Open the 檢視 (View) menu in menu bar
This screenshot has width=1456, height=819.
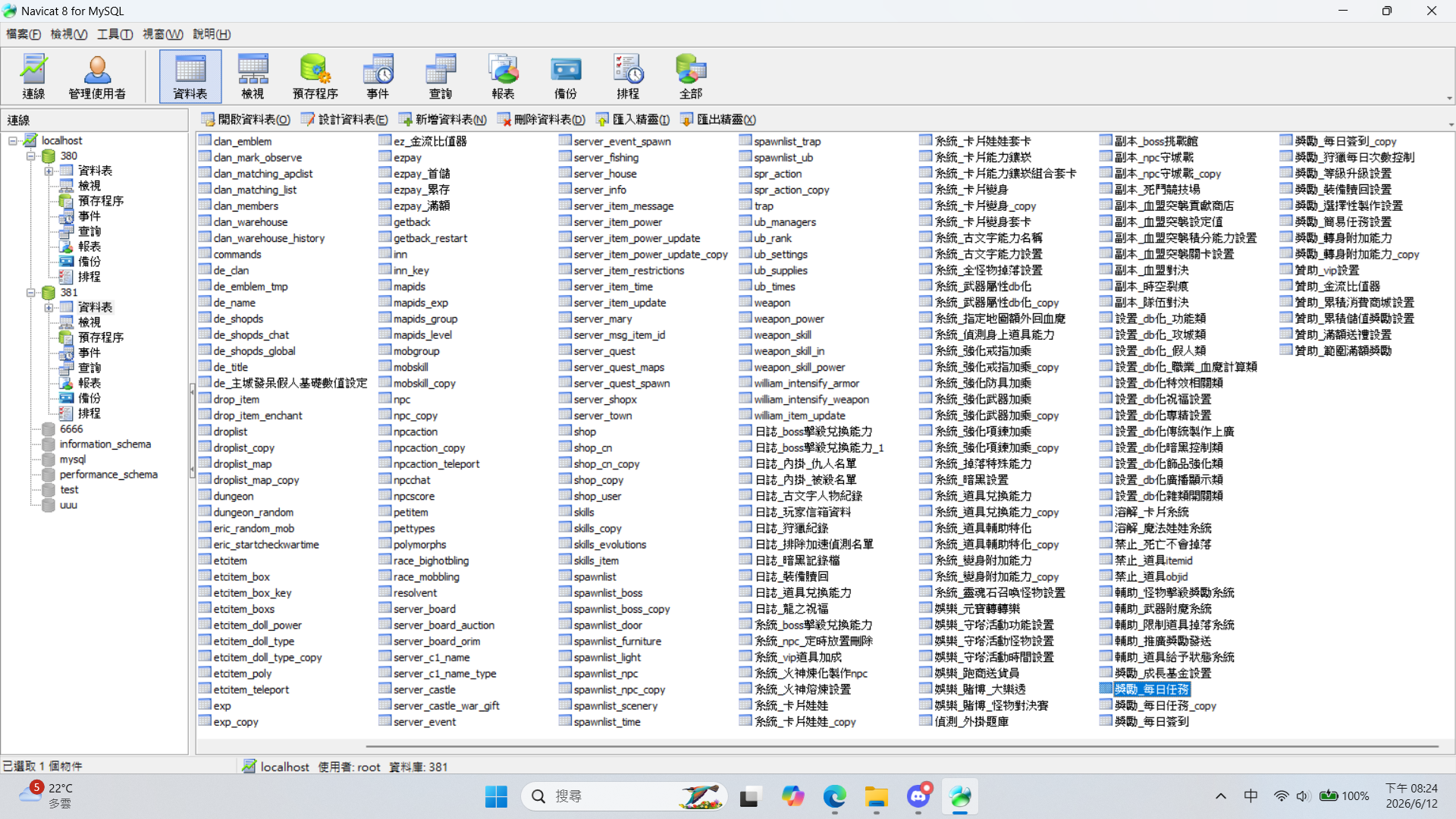pyautogui.click(x=68, y=34)
